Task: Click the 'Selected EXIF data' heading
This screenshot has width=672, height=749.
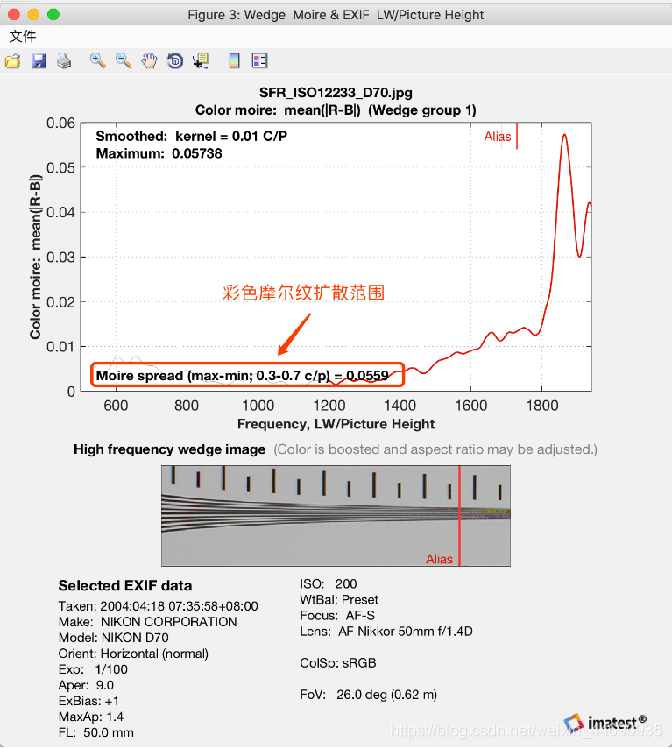Action: click(x=125, y=586)
